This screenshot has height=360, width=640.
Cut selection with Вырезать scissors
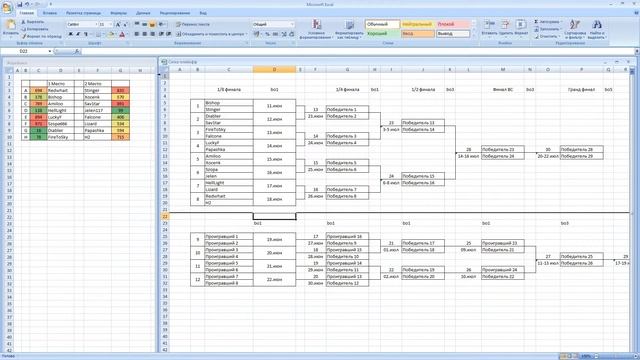coord(33,22)
